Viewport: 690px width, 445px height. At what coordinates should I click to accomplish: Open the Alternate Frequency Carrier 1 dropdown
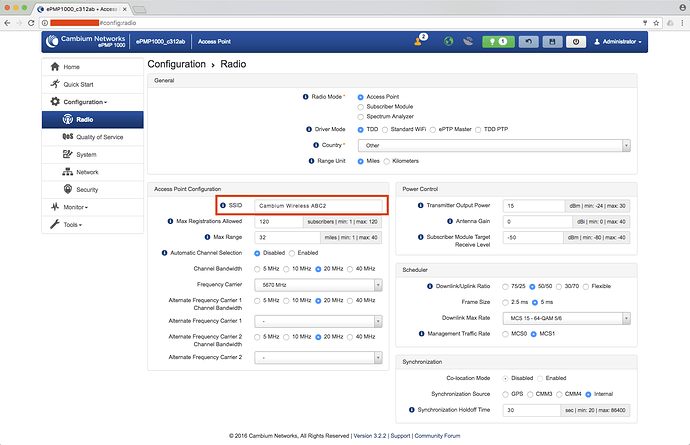[318, 321]
